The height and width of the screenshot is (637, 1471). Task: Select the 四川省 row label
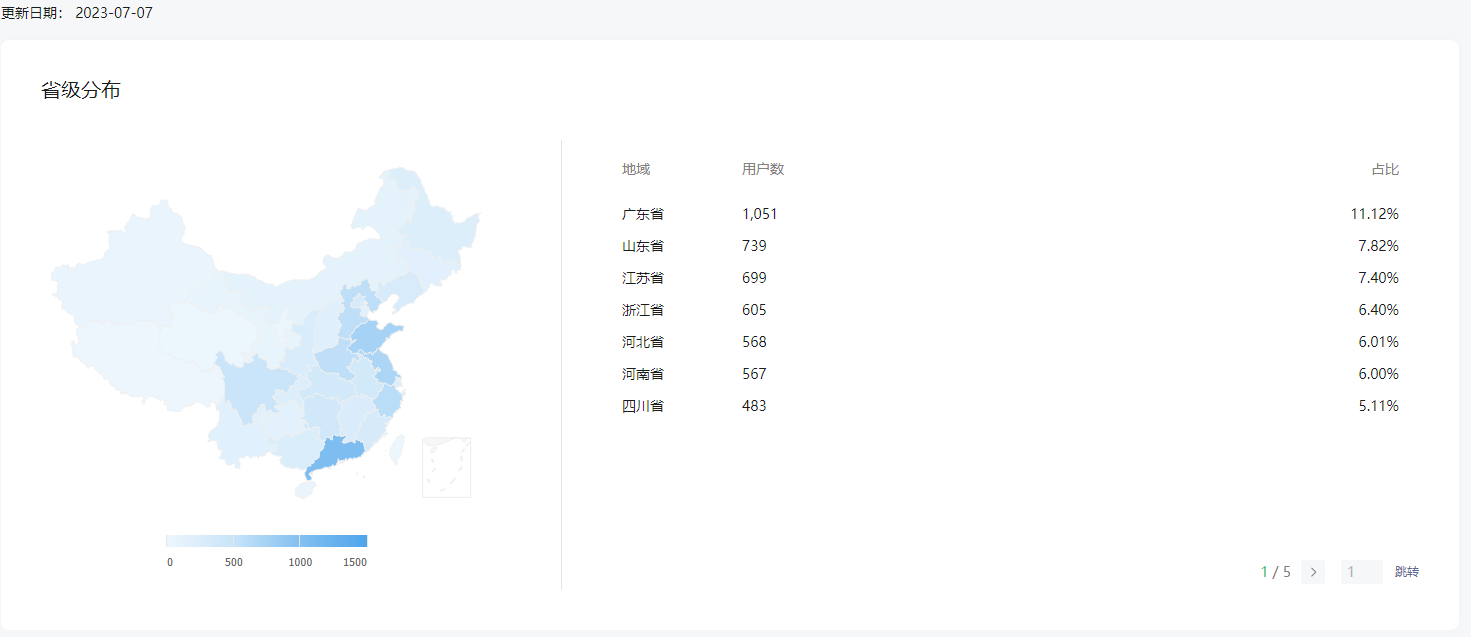643,406
